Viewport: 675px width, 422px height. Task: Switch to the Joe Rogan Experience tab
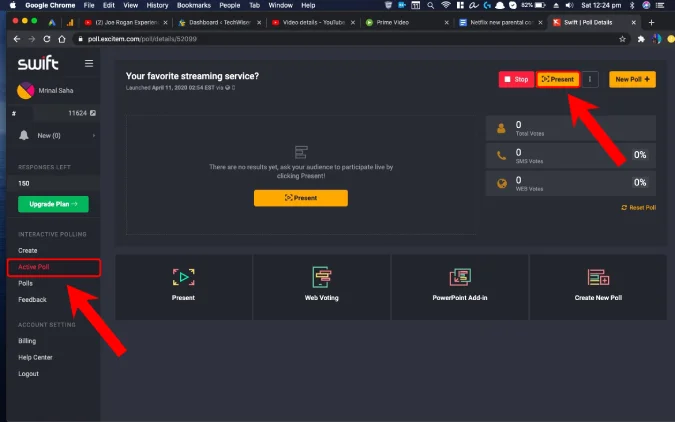126,22
